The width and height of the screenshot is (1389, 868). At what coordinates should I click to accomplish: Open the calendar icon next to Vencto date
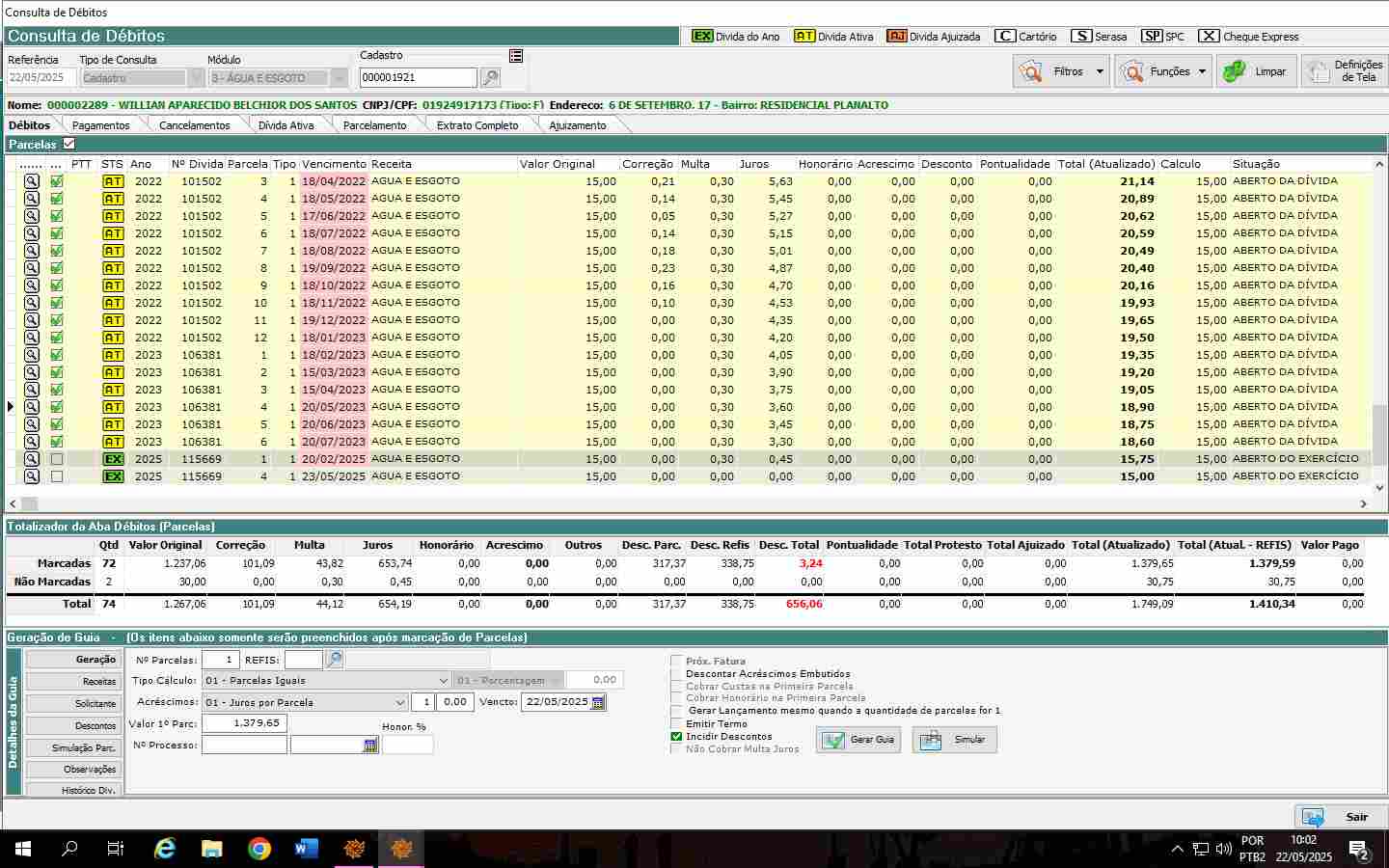tap(598, 703)
